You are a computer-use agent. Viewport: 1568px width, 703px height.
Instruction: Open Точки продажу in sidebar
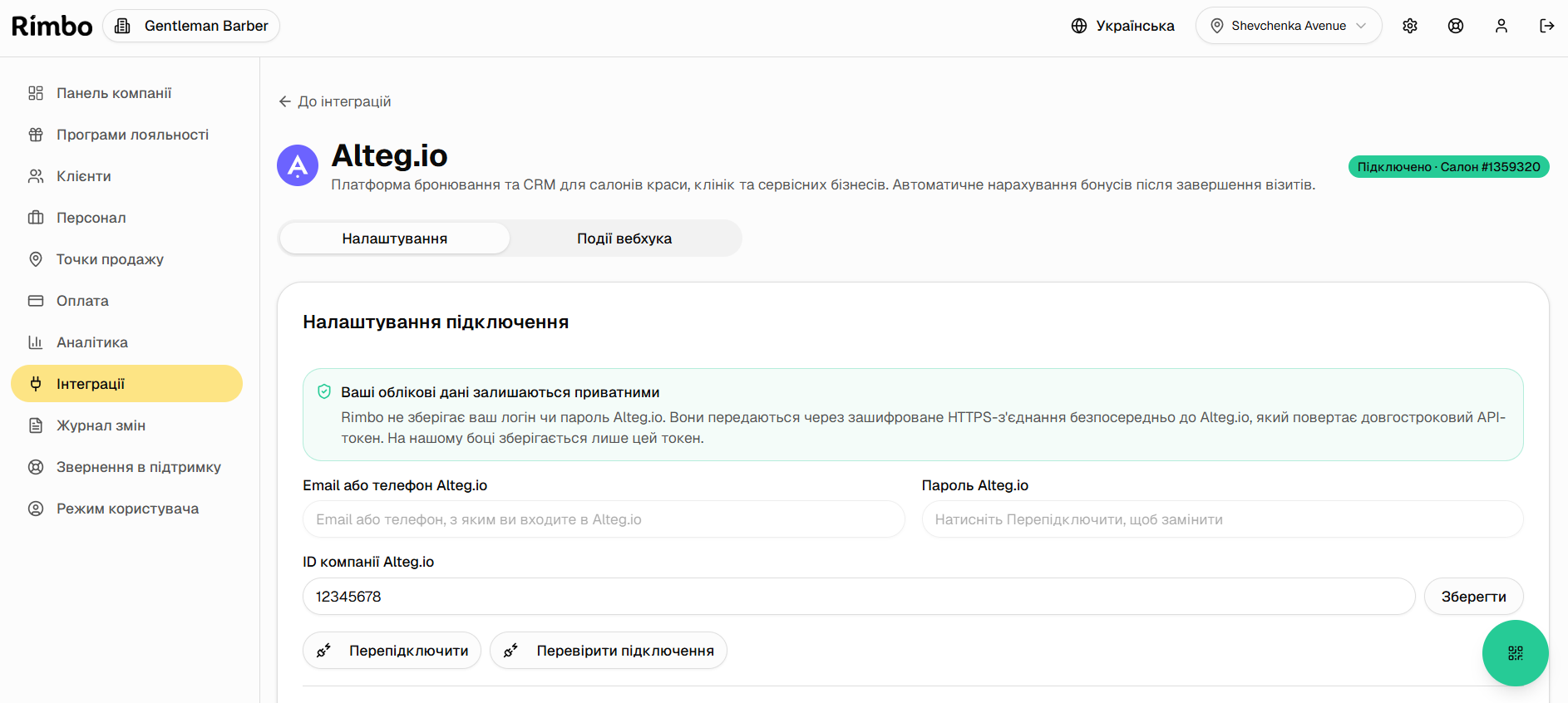126,259
